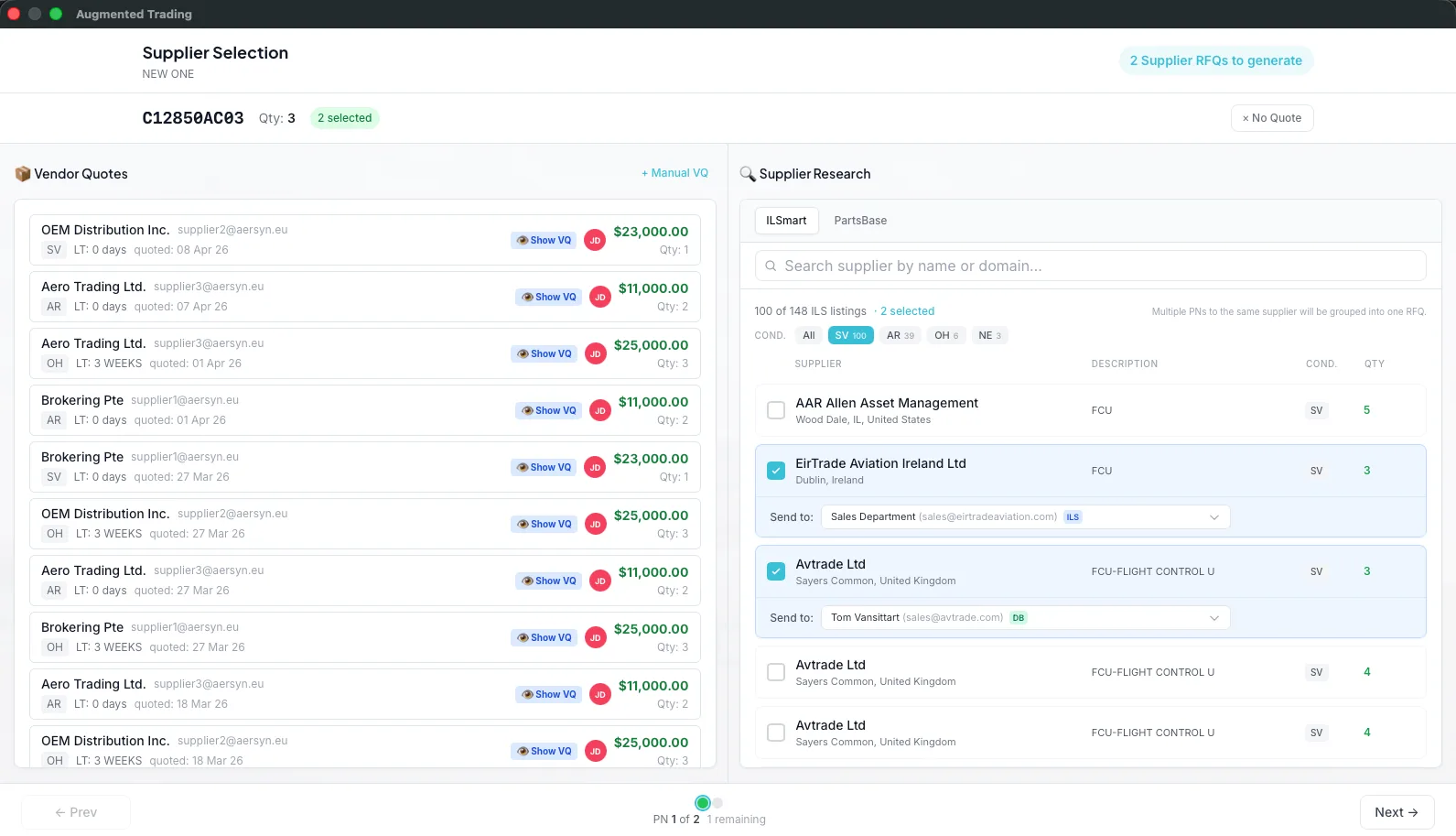Filter conditions by NE 3
1456x836 pixels.
[x=989, y=335]
